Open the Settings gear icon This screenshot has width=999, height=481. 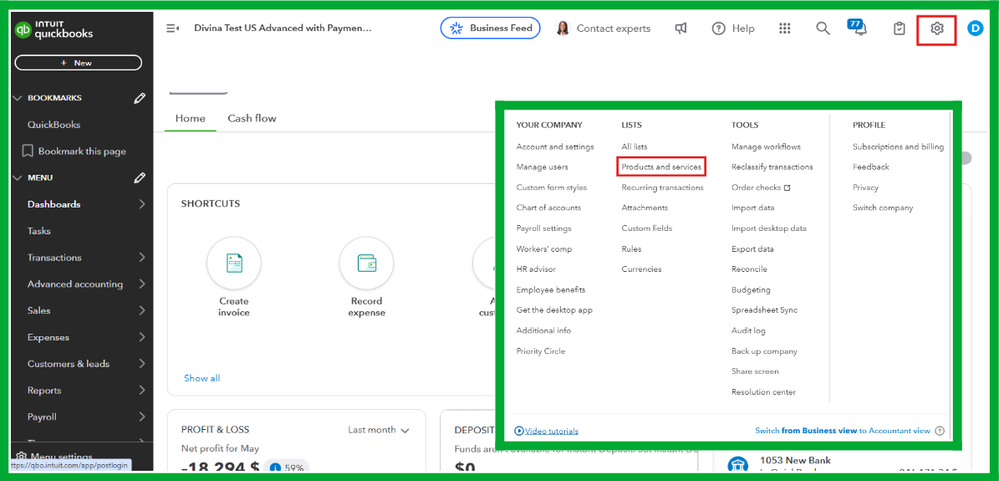937,29
